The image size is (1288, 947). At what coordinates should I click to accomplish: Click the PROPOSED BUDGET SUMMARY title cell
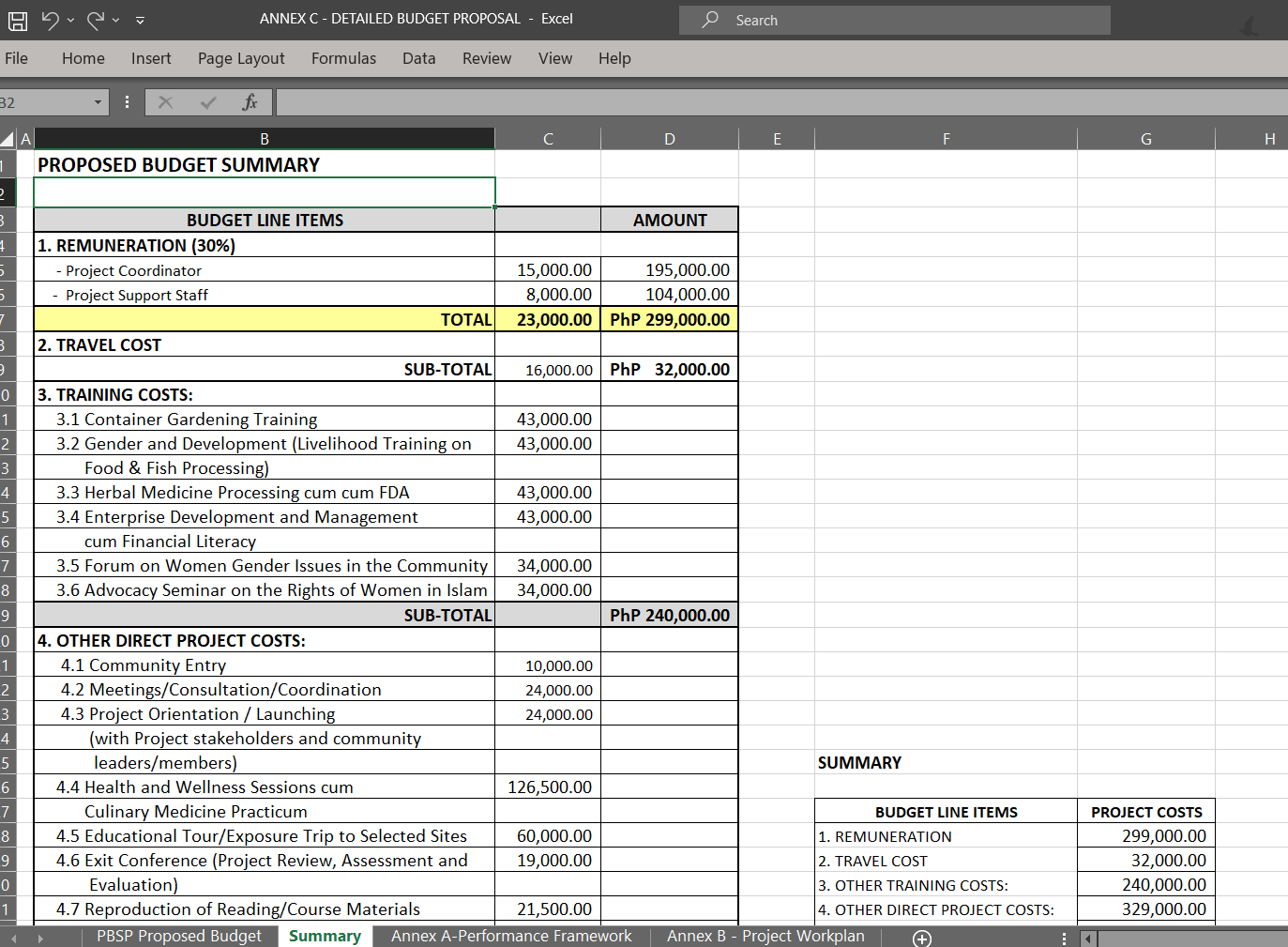click(x=265, y=164)
